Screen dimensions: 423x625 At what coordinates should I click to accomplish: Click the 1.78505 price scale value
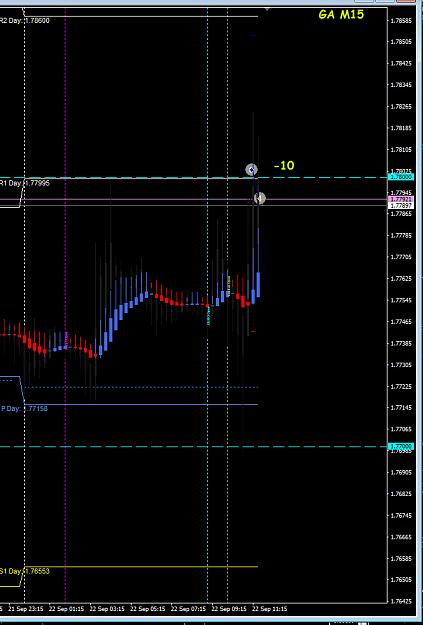pyautogui.click(x=401, y=41)
